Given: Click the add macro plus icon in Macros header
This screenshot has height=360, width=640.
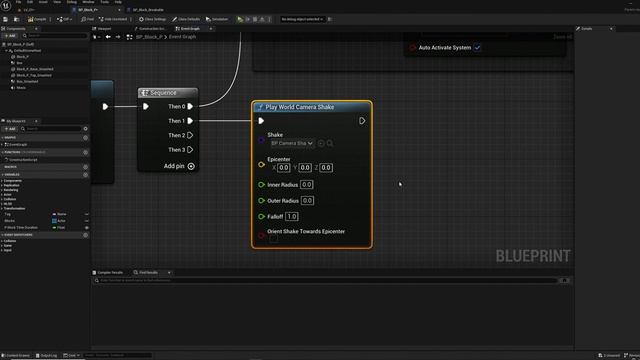Looking at the screenshot, I should point(85,167).
